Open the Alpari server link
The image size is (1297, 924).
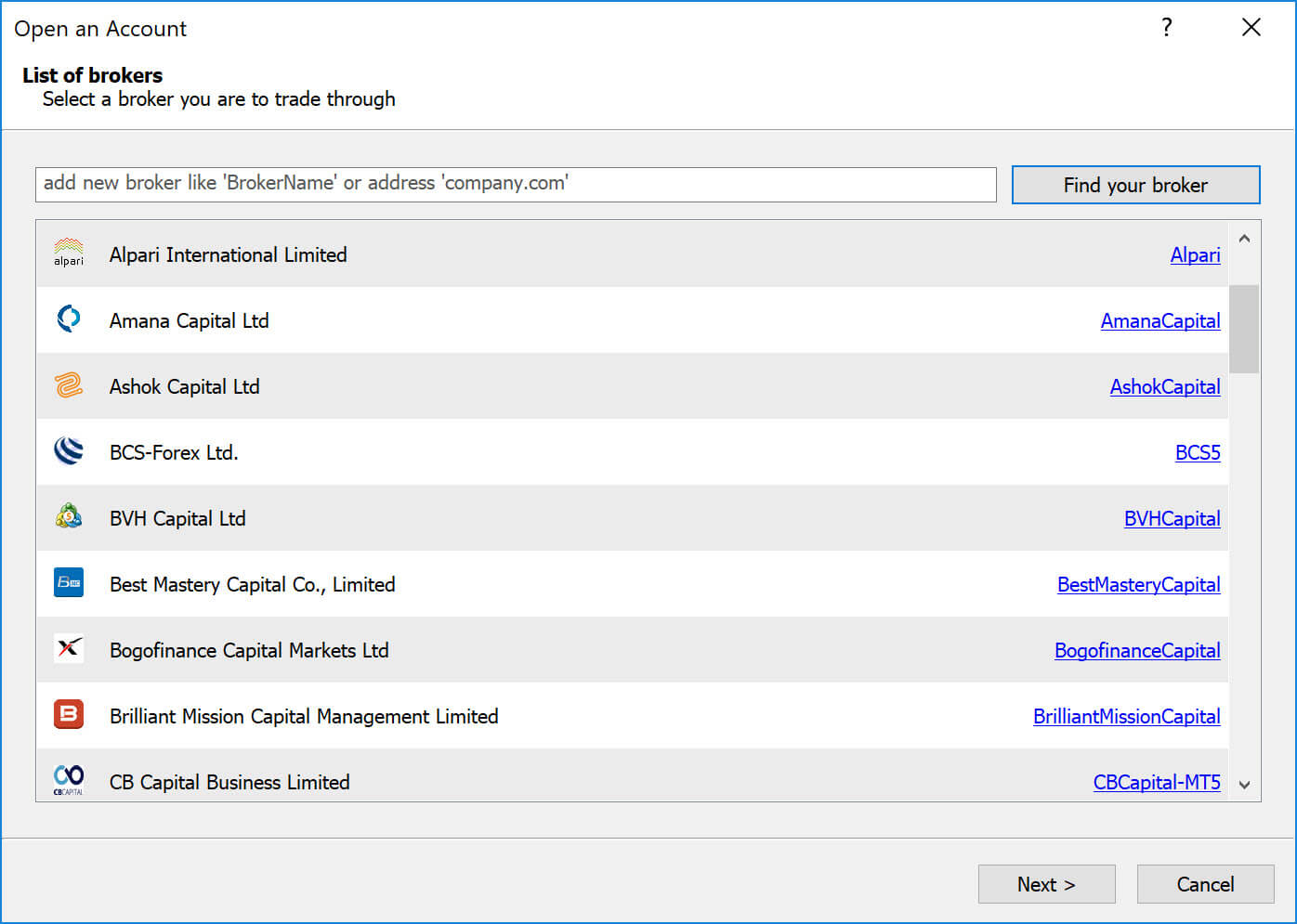click(1195, 254)
